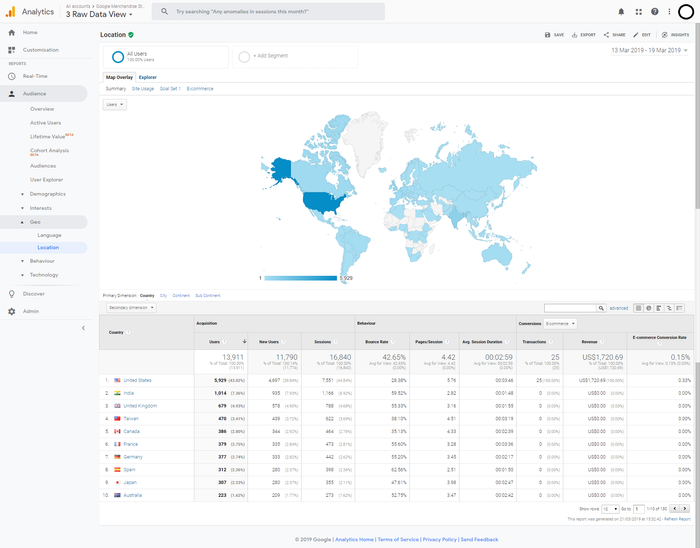The width and height of the screenshot is (700, 548).
Task: Open Admin via the gear icon
Action: coord(12,311)
